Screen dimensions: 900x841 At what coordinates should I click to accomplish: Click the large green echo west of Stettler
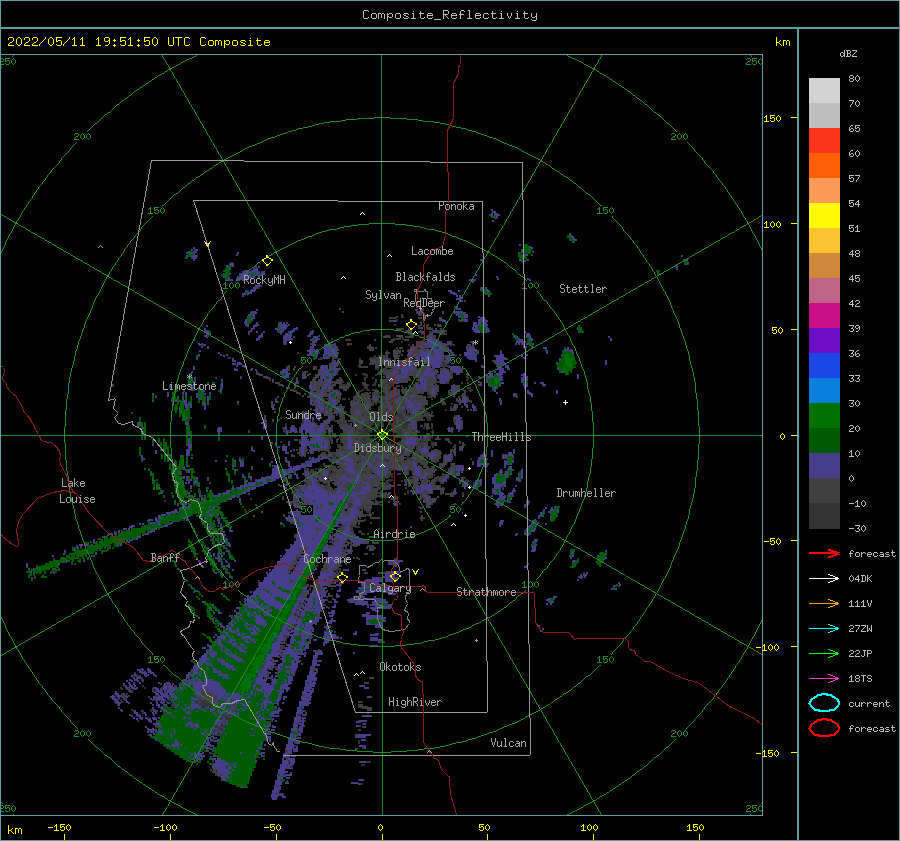pos(567,361)
